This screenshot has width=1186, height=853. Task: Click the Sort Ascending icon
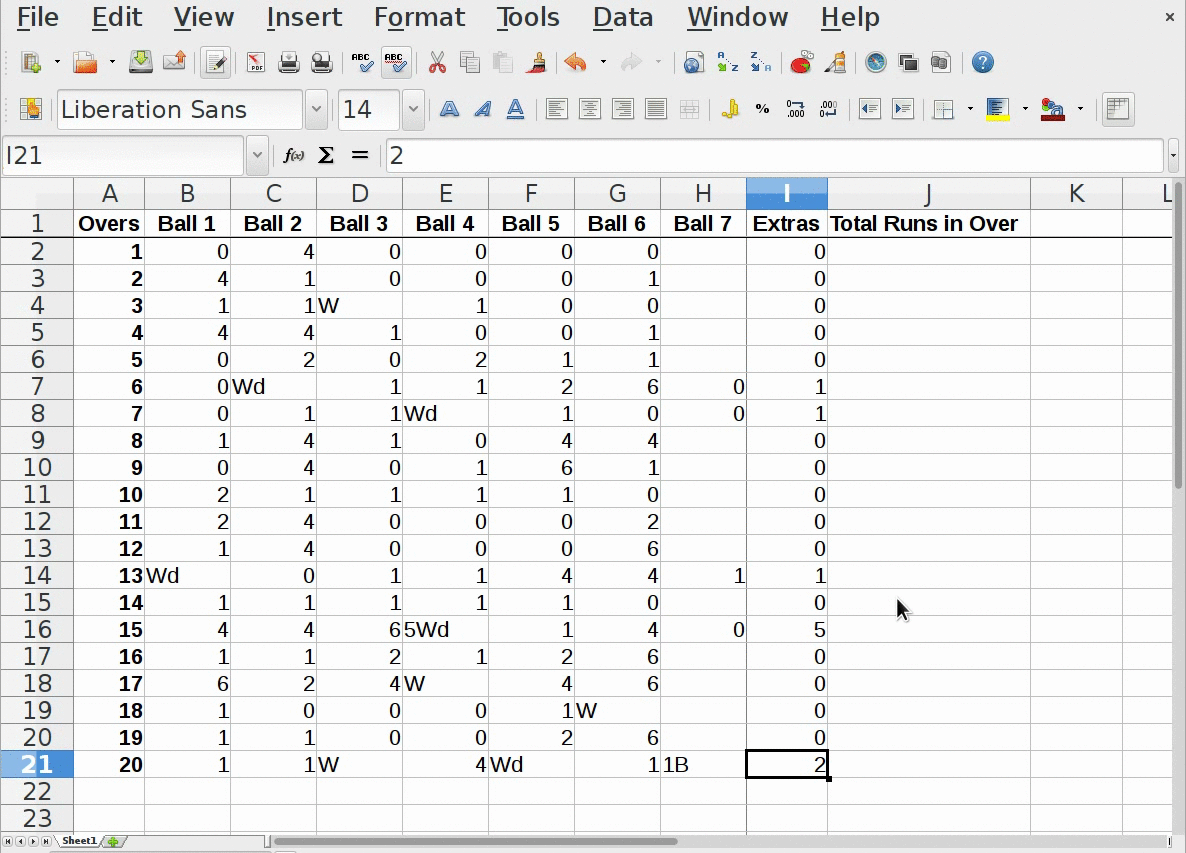(x=727, y=63)
